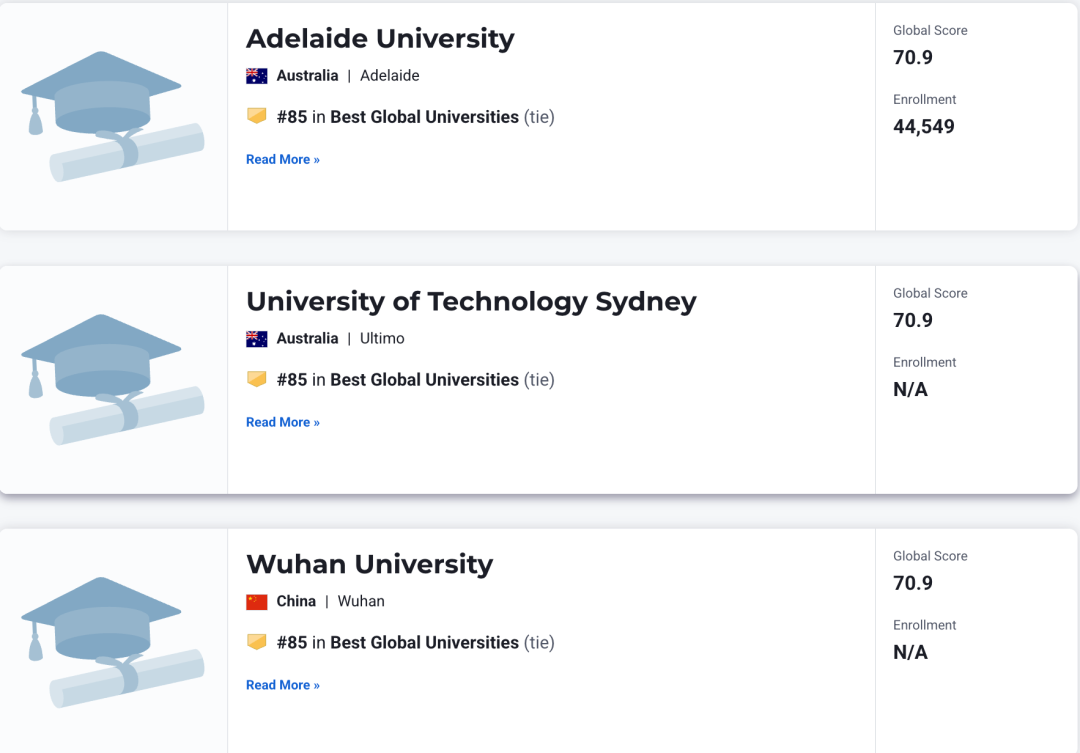Click the N/A enrollment in Wuhan card
Screen dimensions: 1080x753
pyautogui.click(x=910, y=652)
